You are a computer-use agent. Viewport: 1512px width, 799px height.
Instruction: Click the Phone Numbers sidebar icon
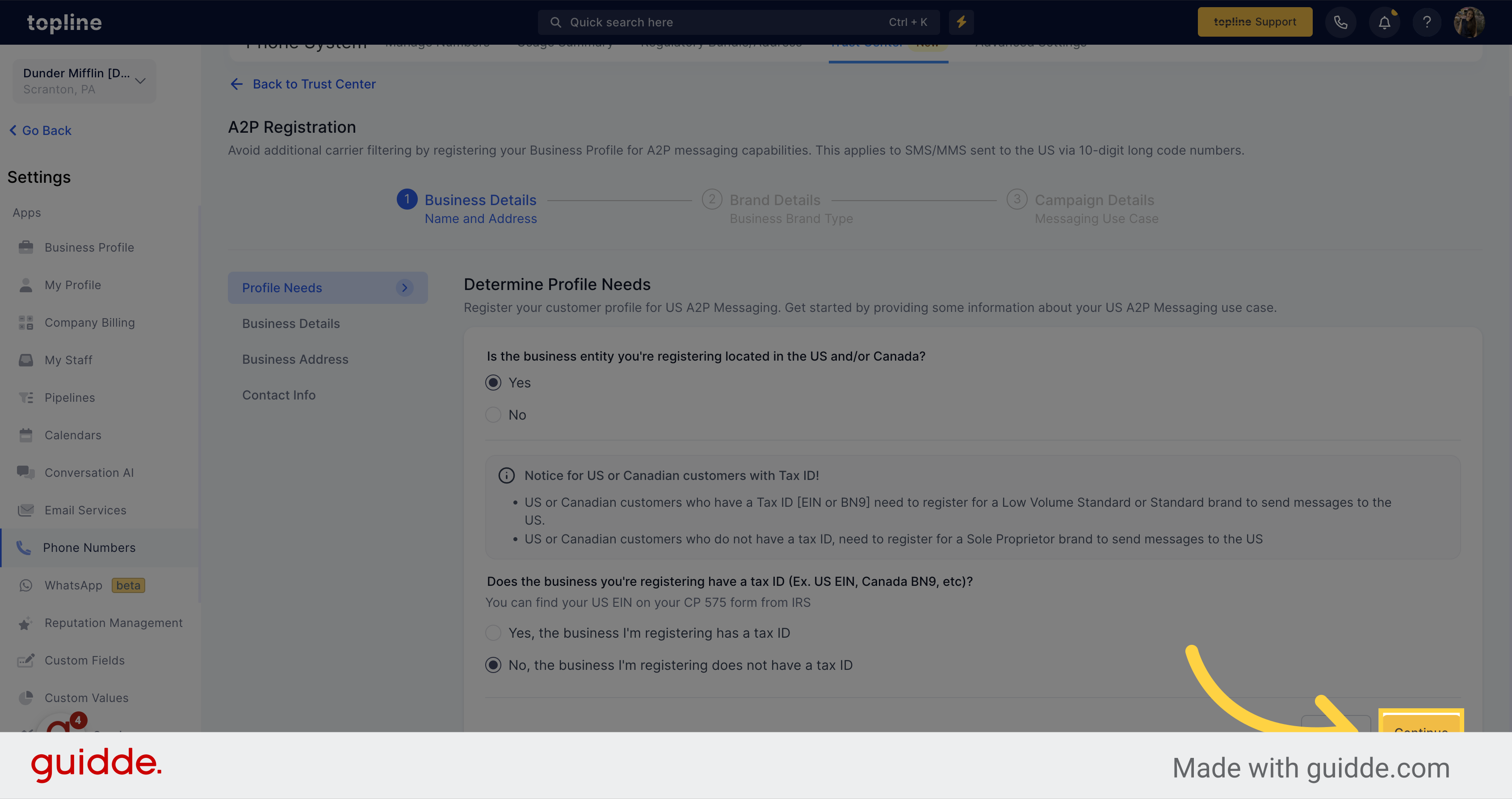coord(24,547)
